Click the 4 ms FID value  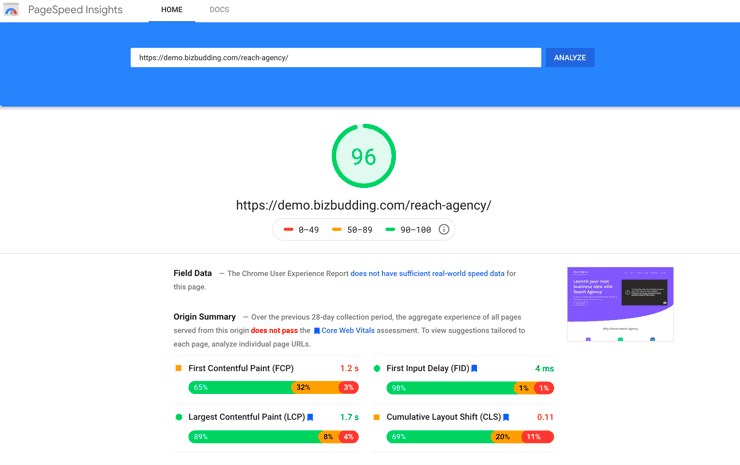point(544,368)
